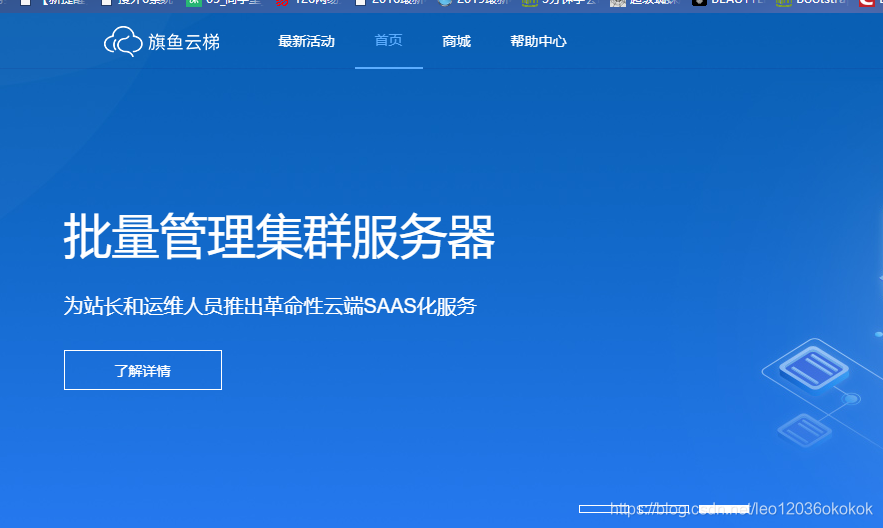Open the 最新活动 menu item
Viewport: 883px width, 528px height.
pyautogui.click(x=306, y=41)
